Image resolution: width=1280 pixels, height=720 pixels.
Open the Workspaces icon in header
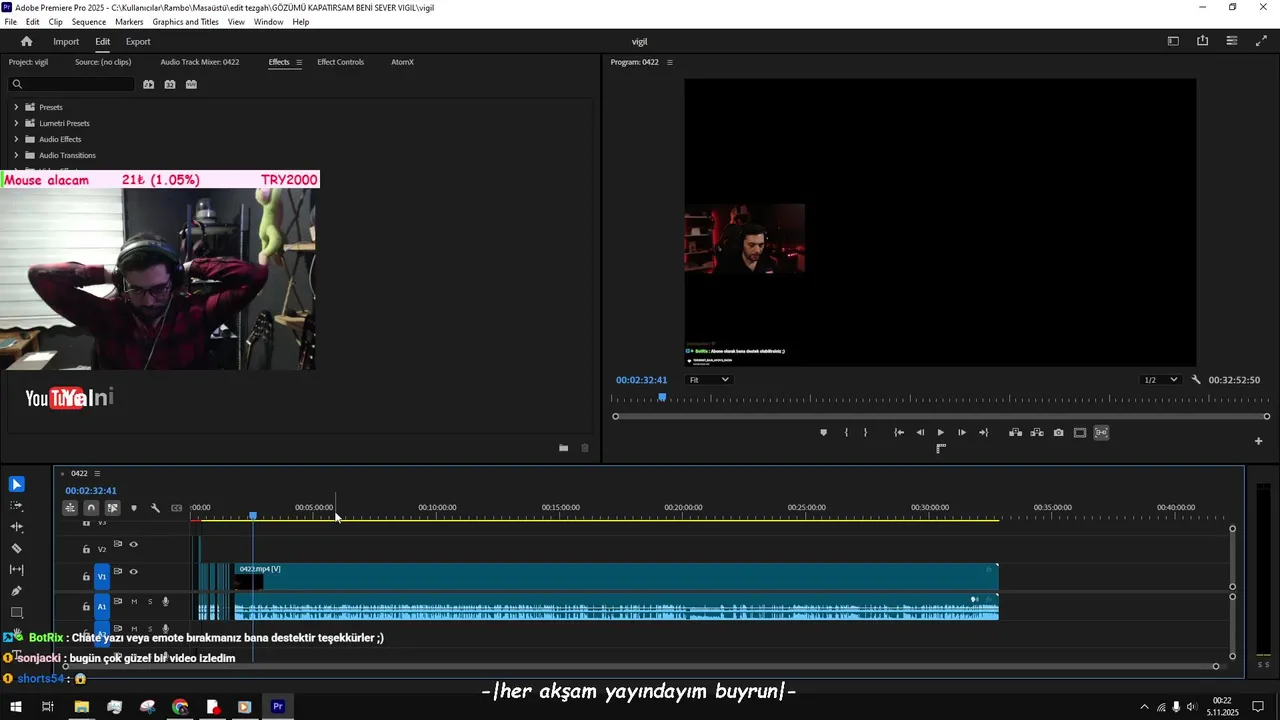tap(1173, 41)
